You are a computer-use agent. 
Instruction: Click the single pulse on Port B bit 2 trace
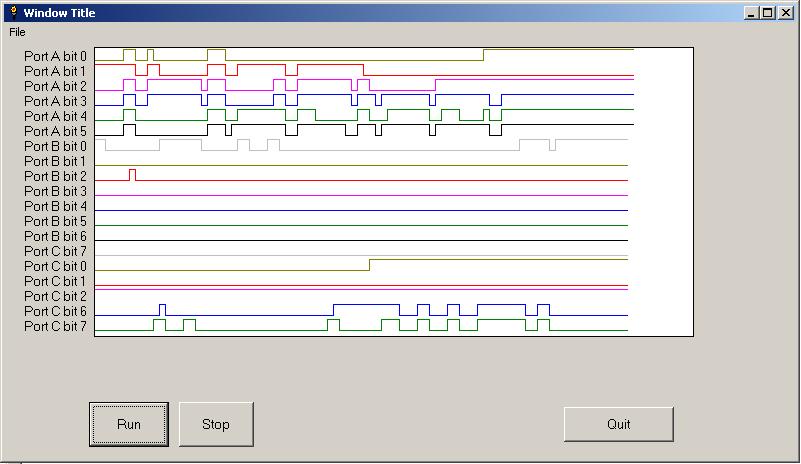tap(132, 175)
